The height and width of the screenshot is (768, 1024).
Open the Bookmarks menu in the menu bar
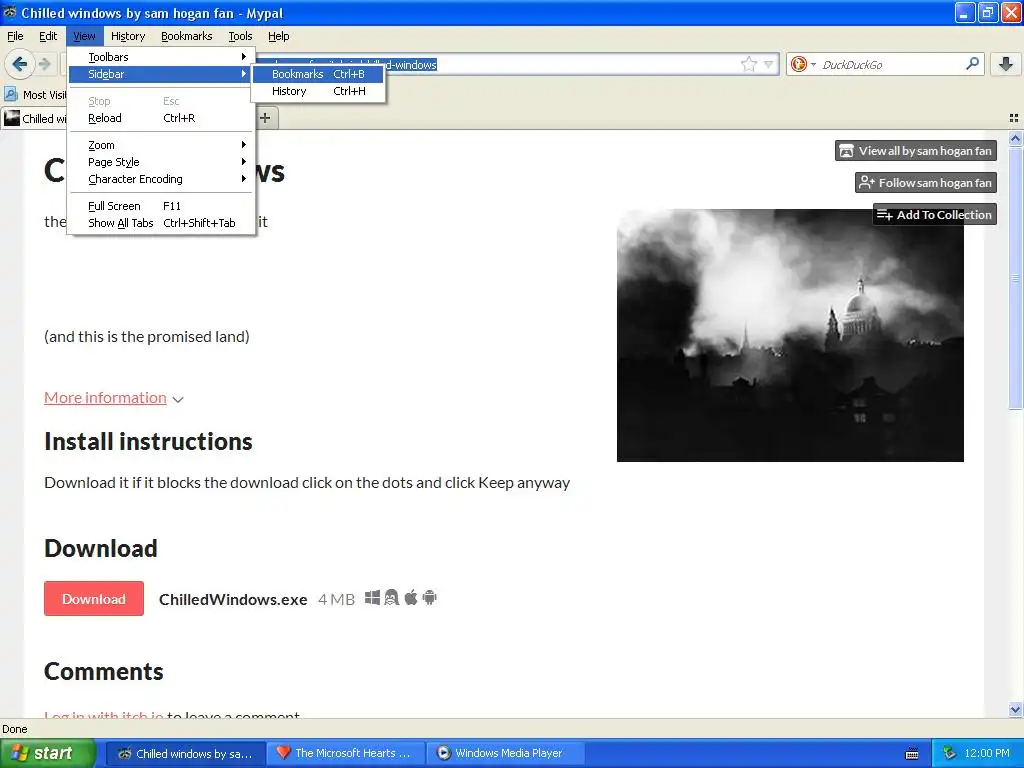tap(187, 36)
